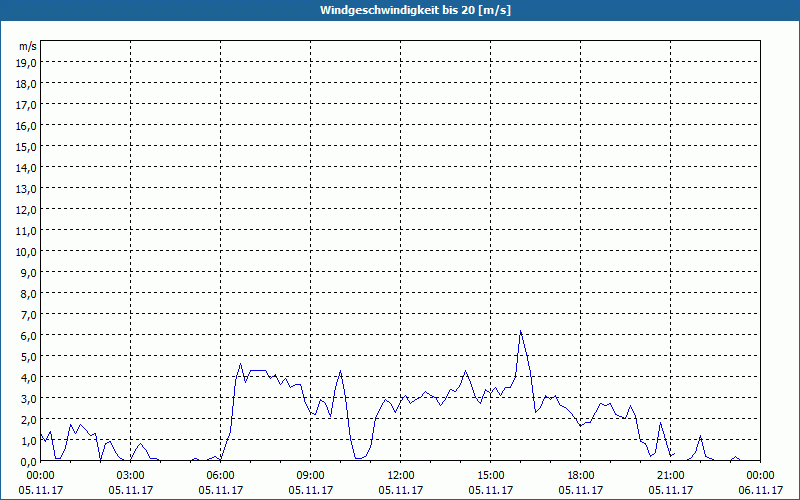
Task: Pick the 5,0 y-axis label
Action: tap(29, 357)
